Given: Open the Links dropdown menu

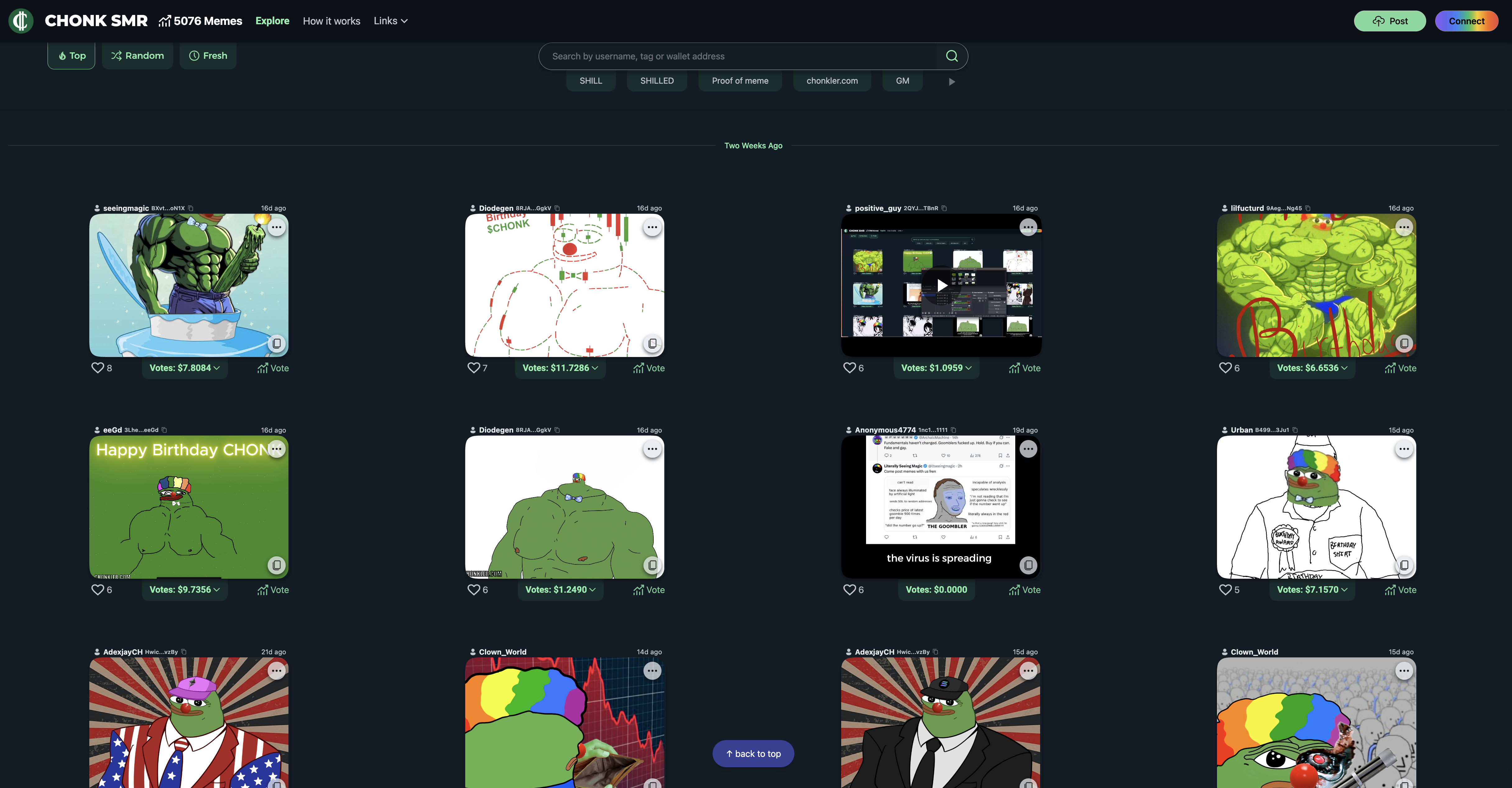Looking at the screenshot, I should (x=390, y=21).
